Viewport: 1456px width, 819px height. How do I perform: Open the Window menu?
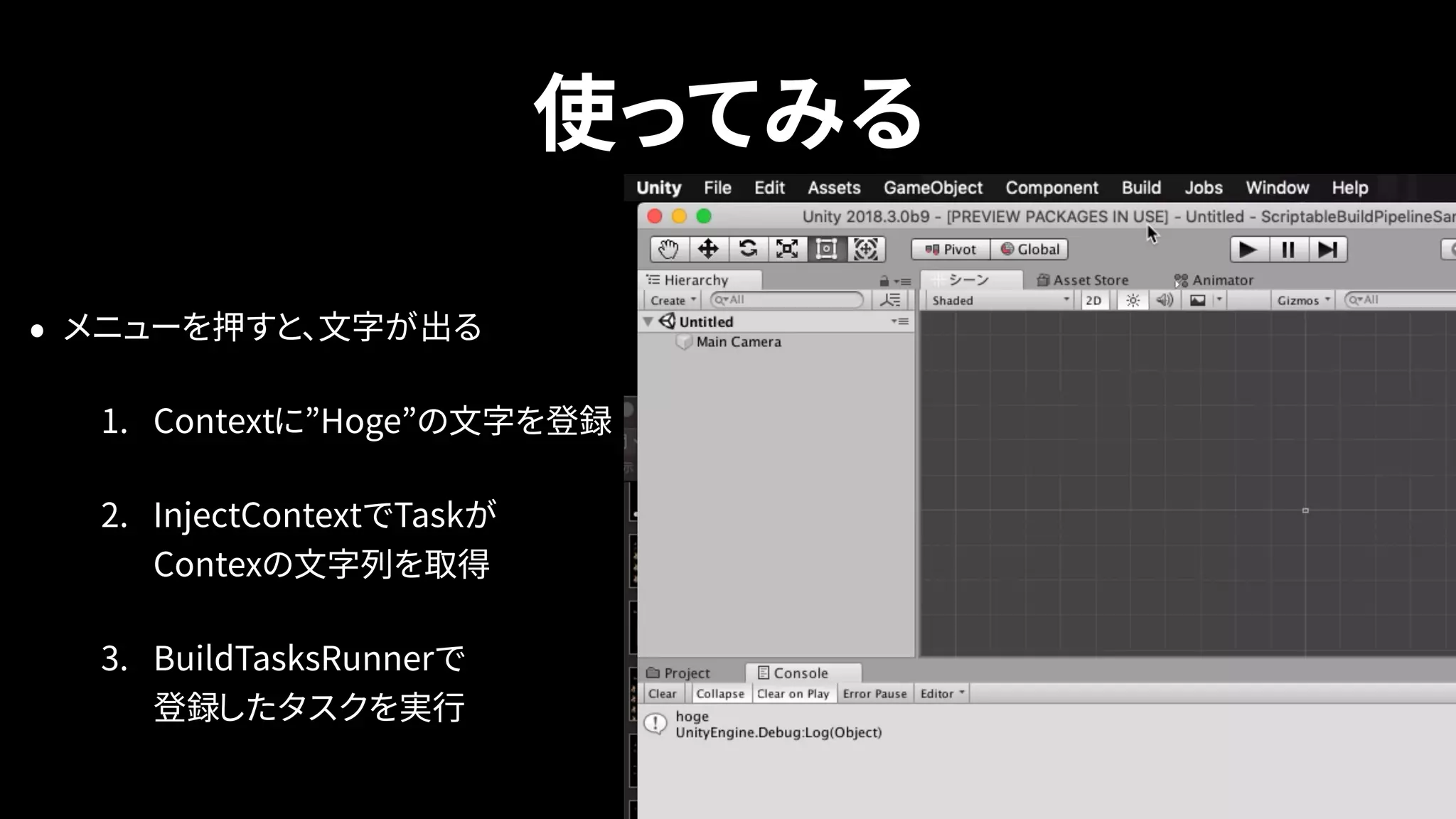click(x=1277, y=188)
